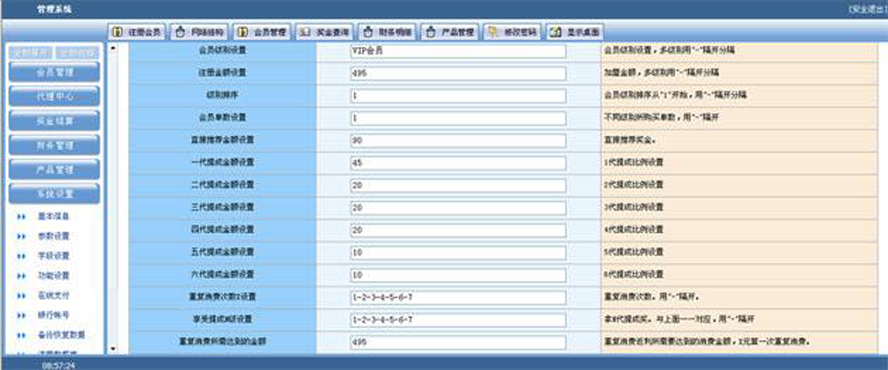Expand the 会员管理 sidebar section

(x=54, y=73)
